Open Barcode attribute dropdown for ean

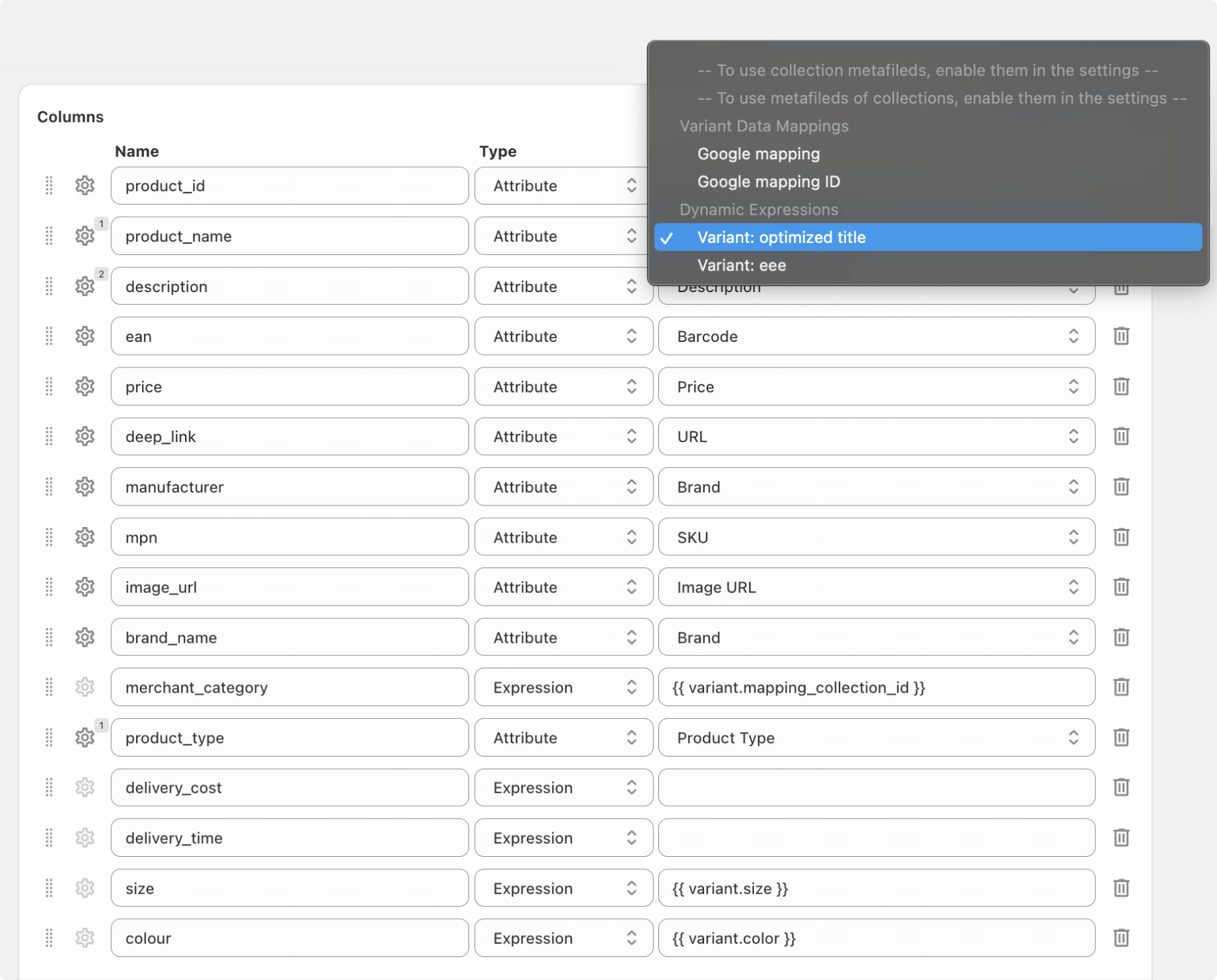click(x=876, y=336)
